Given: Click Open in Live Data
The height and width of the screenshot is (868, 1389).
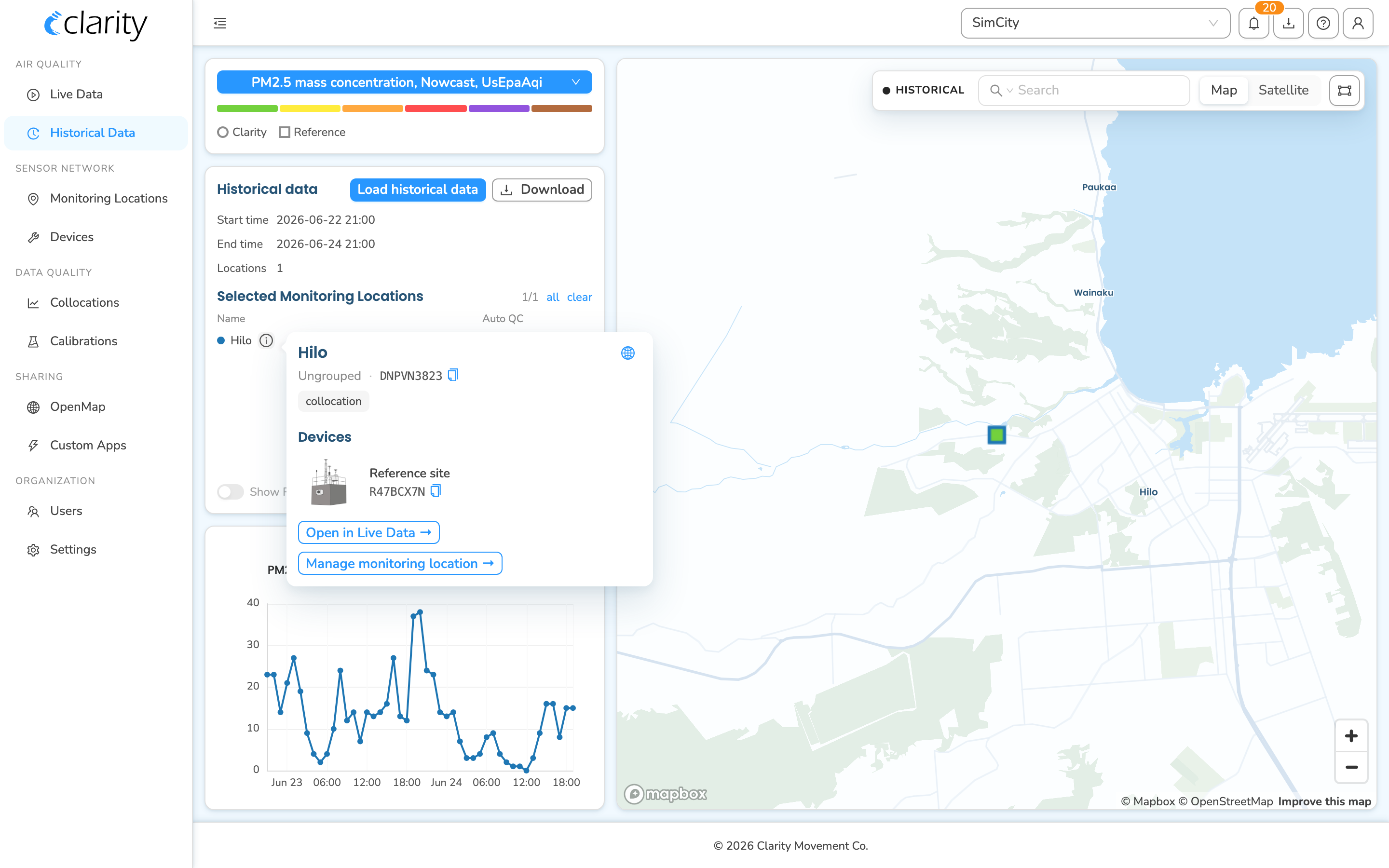Looking at the screenshot, I should point(368,532).
